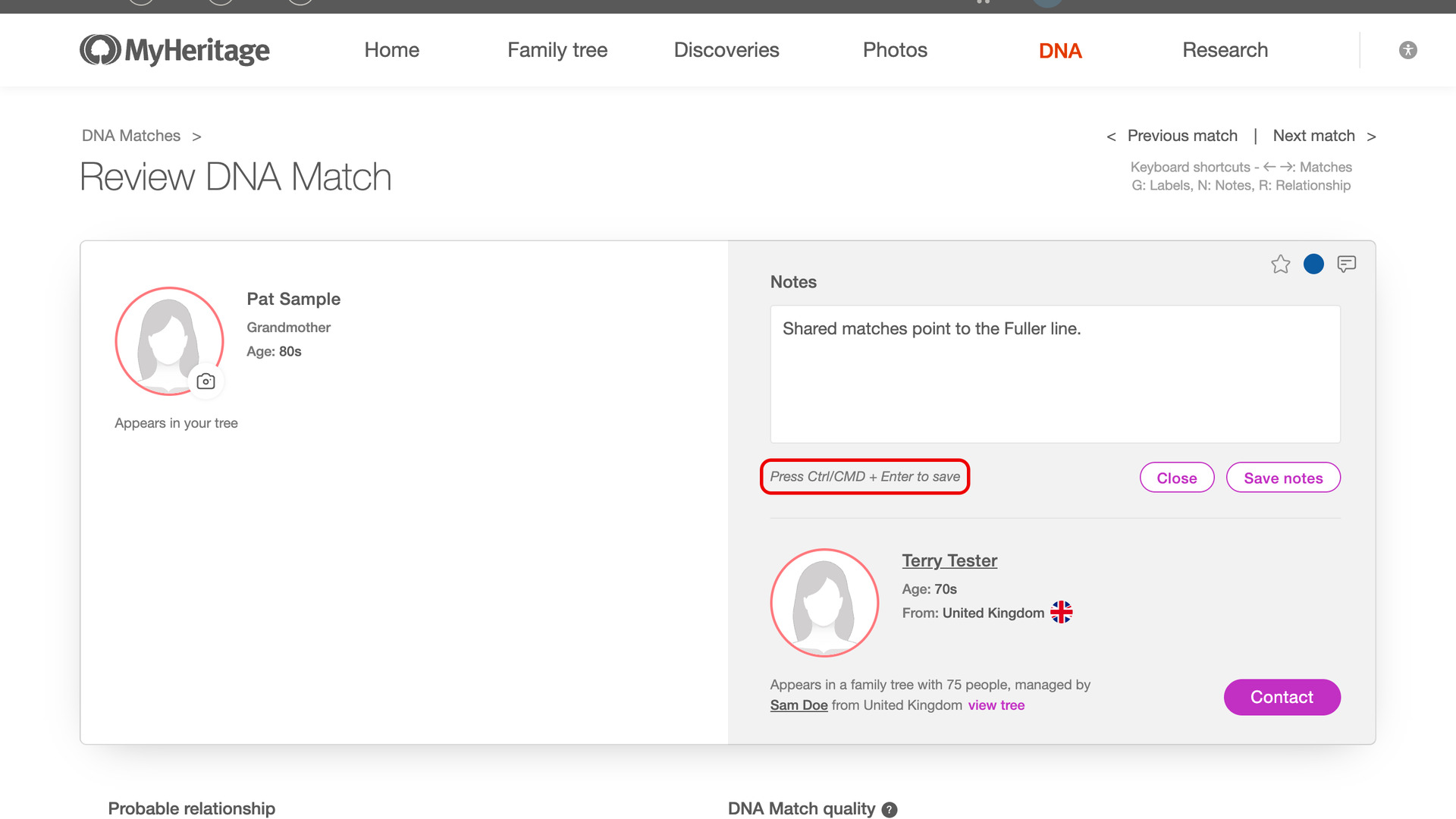Close the notes editor
The image size is (1456, 819).
pyautogui.click(x=1177, y=478)
